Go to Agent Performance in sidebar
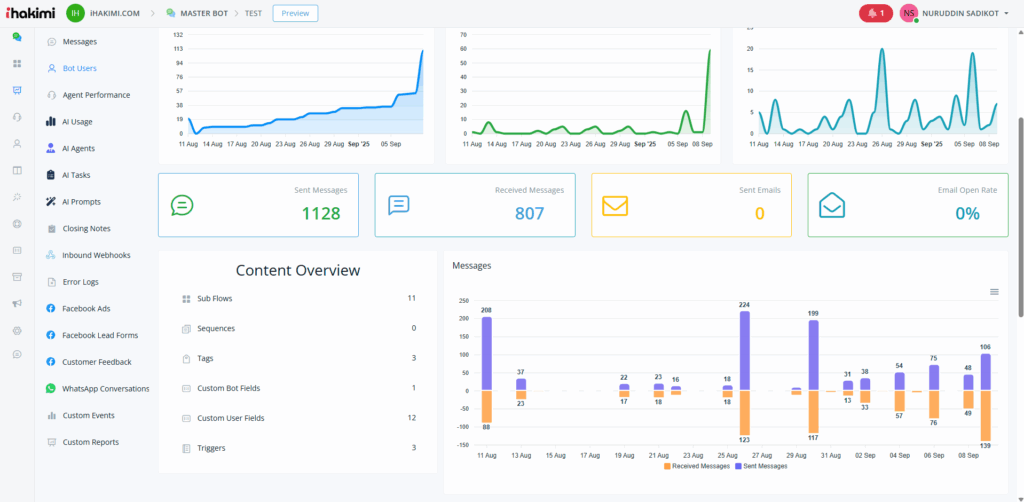 pyautogui.click(x=95, y=95)
